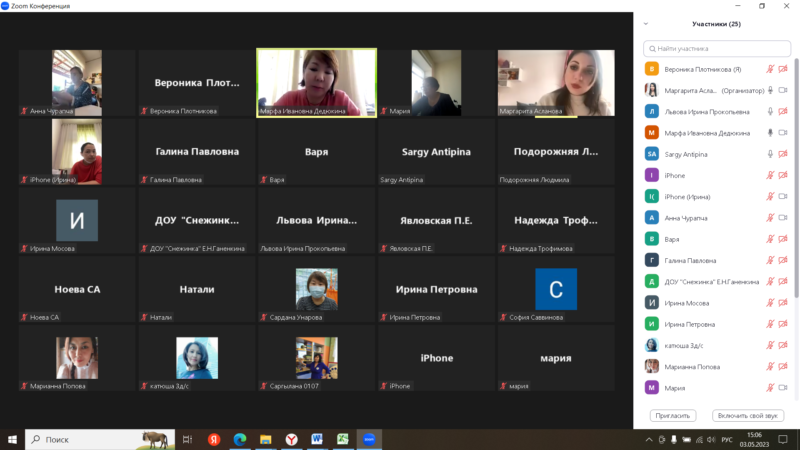Click Ирина Петровна's camera-off icon in list
The image size is (800, 450).
[783, 324]
